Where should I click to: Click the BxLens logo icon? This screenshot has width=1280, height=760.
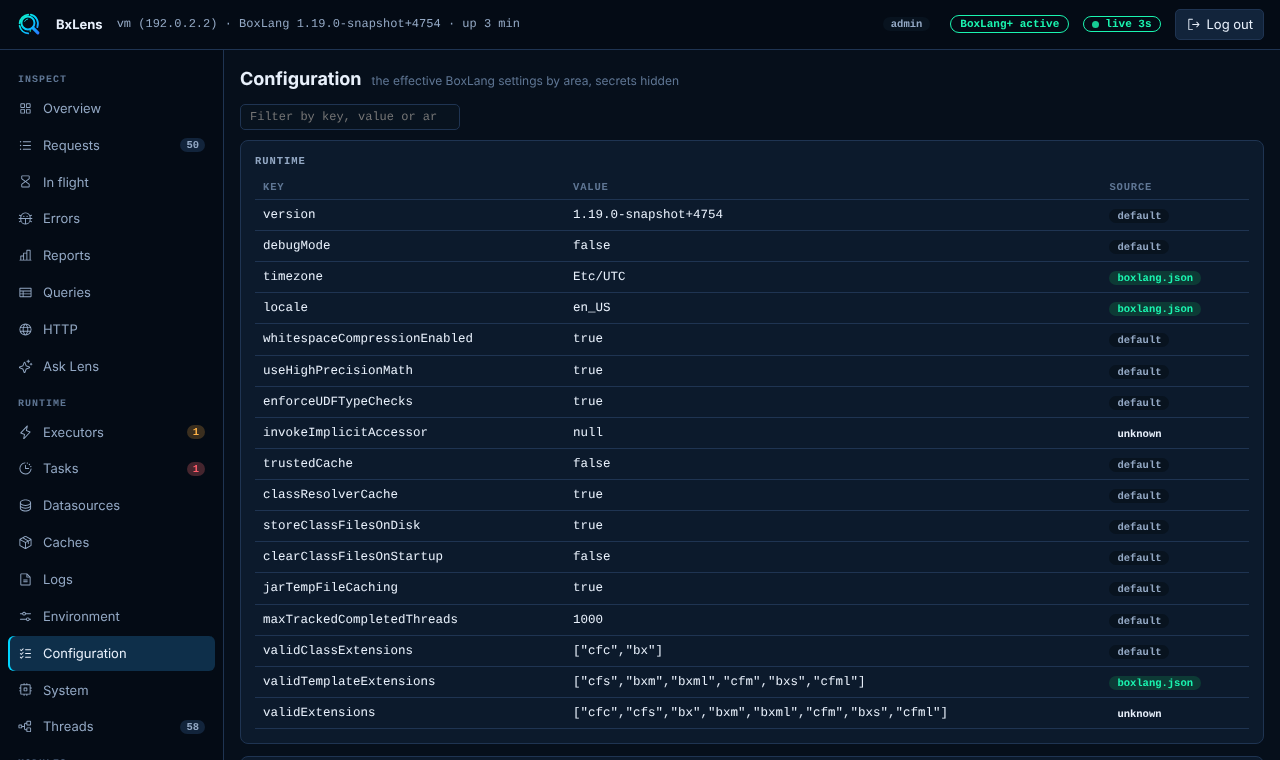29,24
